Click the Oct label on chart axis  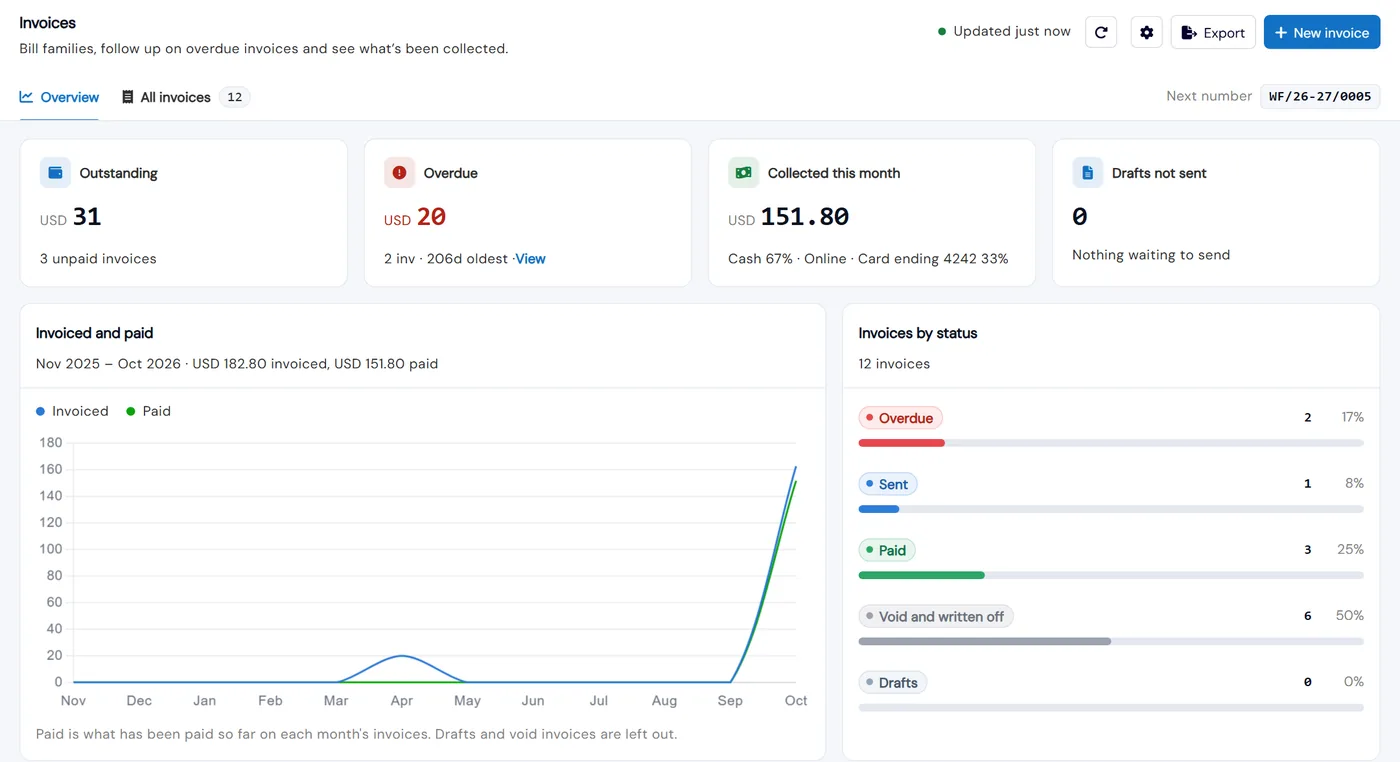click(796, 701)
